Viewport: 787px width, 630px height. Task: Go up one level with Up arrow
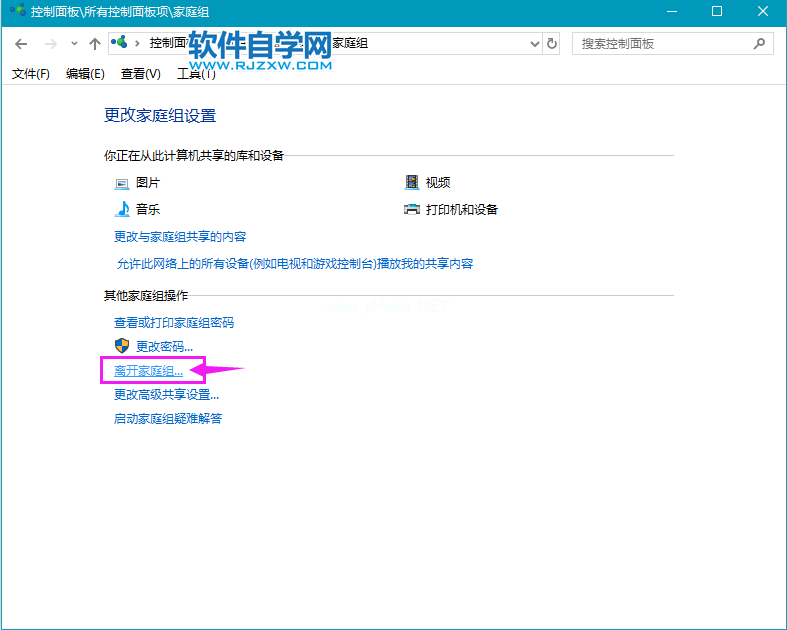click(x=95, y=44)
